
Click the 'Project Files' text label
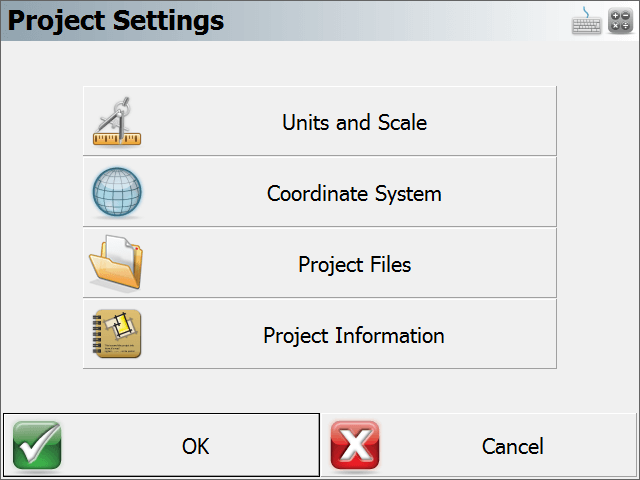pyautogui.click(x=354, y=264)
